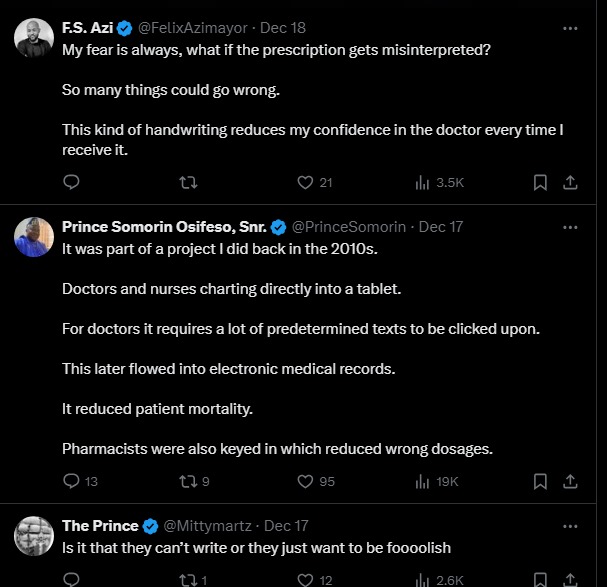Open the @Mittymartz handle link
Viewport: 607px width, 587px height.
209,526
